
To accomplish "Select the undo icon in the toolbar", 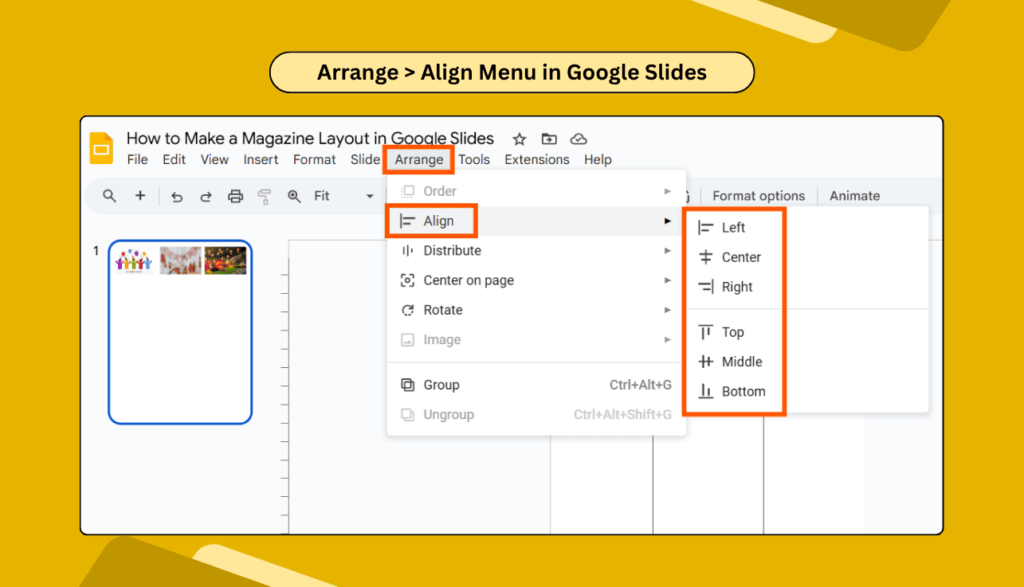I will tap(177, 196).
